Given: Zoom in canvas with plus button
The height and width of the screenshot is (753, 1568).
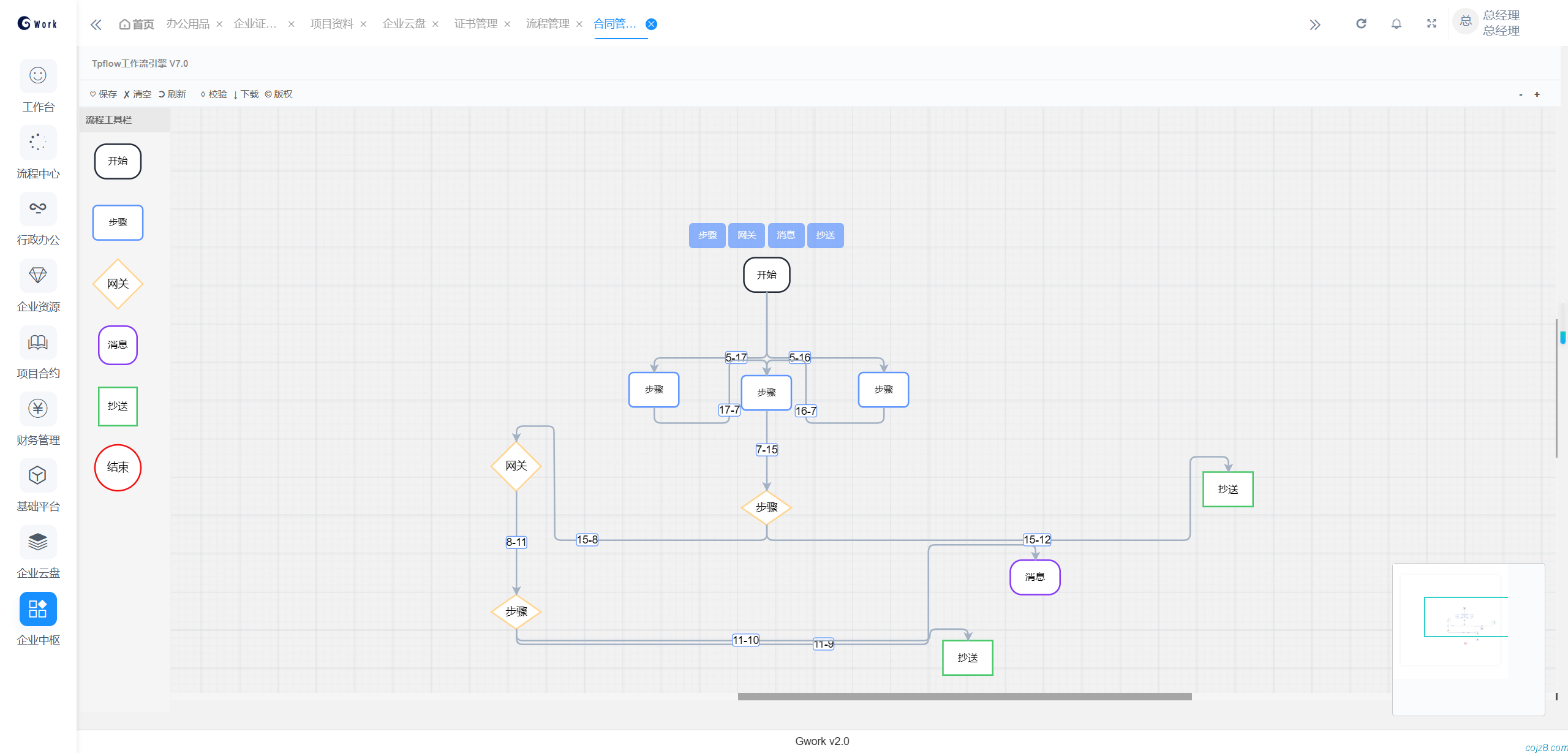Looking at the screenshot, I should coord(1537,94).
